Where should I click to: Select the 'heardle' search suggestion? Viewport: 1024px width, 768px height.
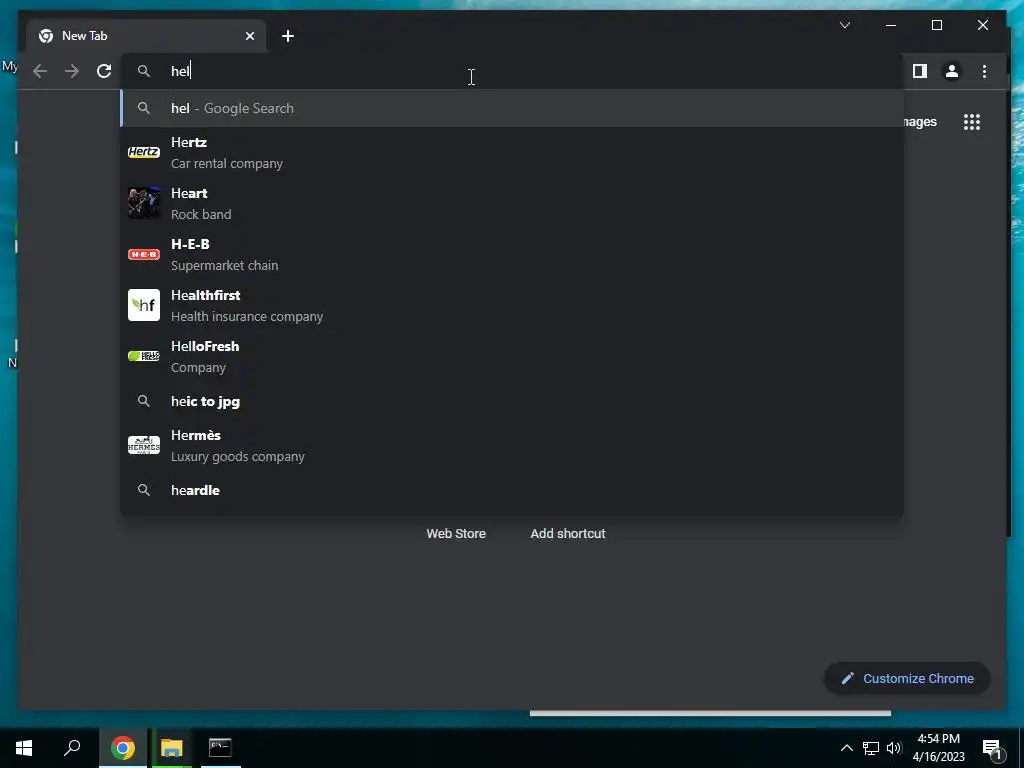pos(512,490)
